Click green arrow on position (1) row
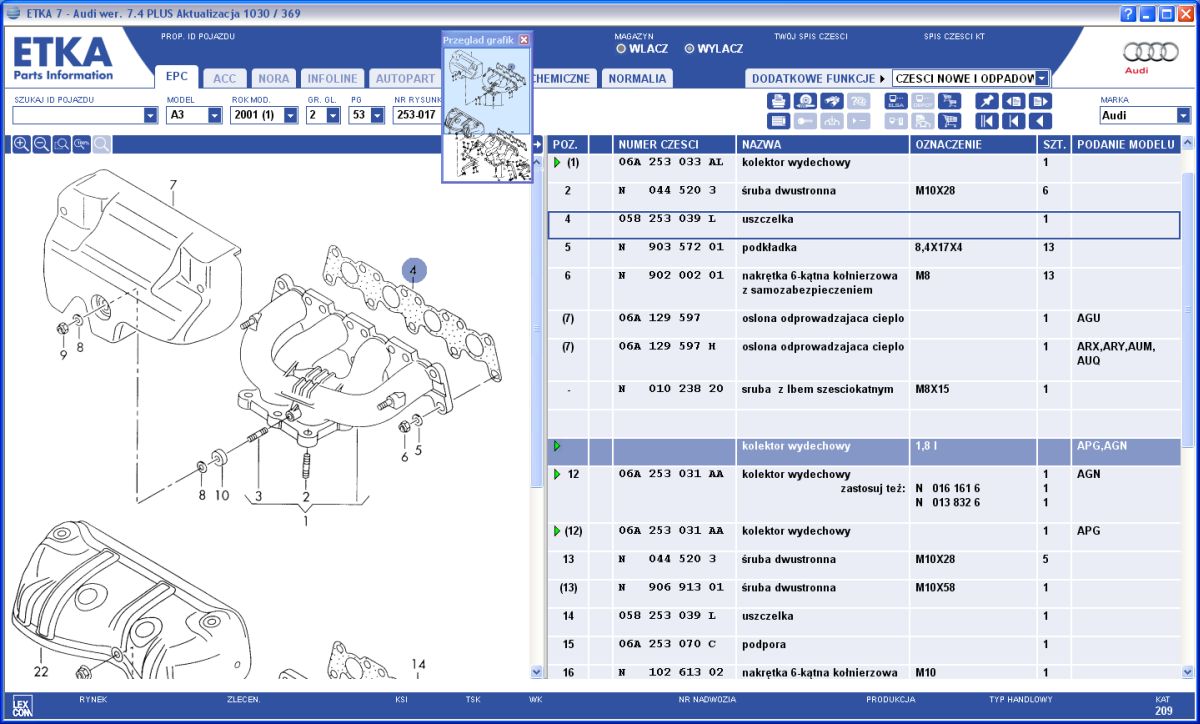 [557, 162]
